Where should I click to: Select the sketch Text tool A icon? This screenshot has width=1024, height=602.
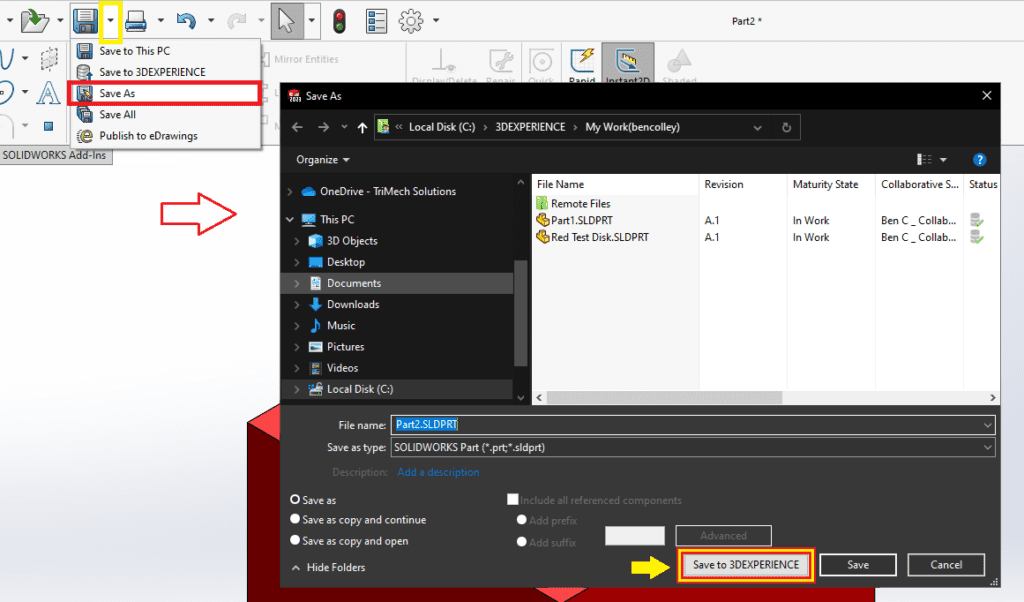(48, 93)
